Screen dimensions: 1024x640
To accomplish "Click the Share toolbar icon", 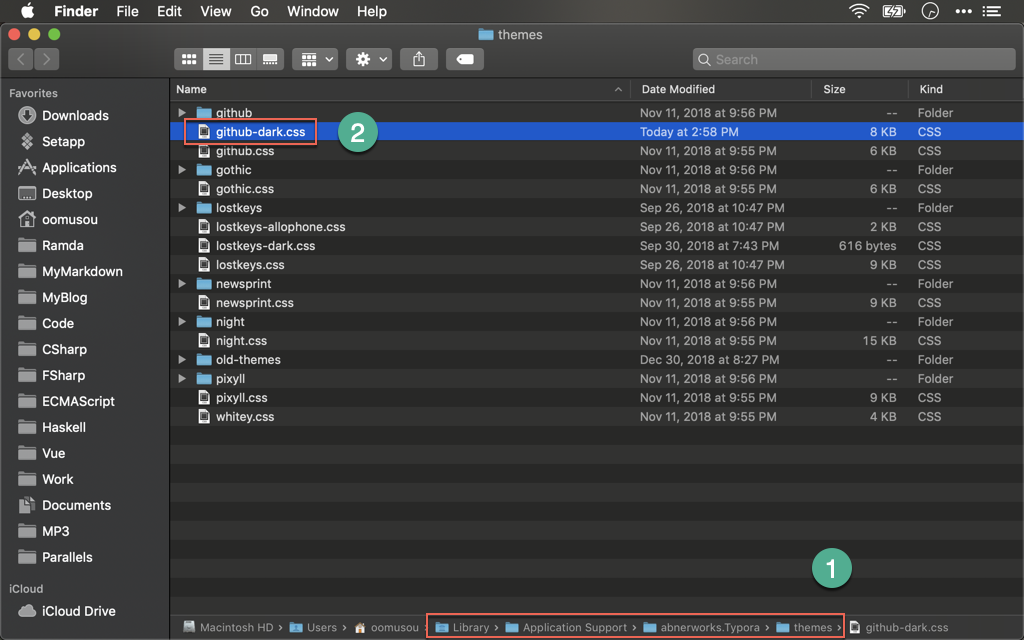I will (419, 59).
